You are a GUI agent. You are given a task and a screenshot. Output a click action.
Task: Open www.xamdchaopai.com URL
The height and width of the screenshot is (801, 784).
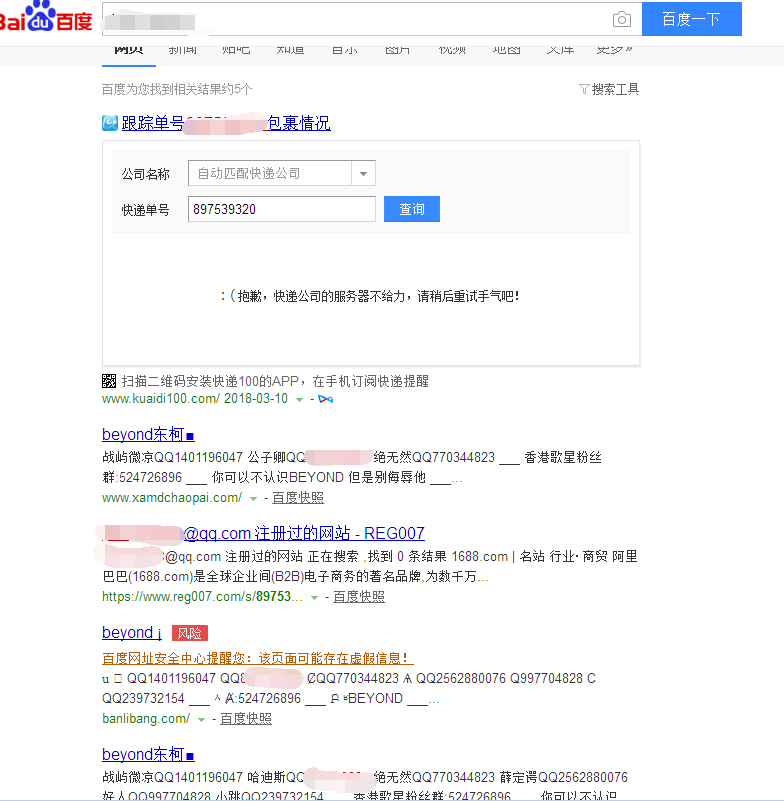coord(172,498)
